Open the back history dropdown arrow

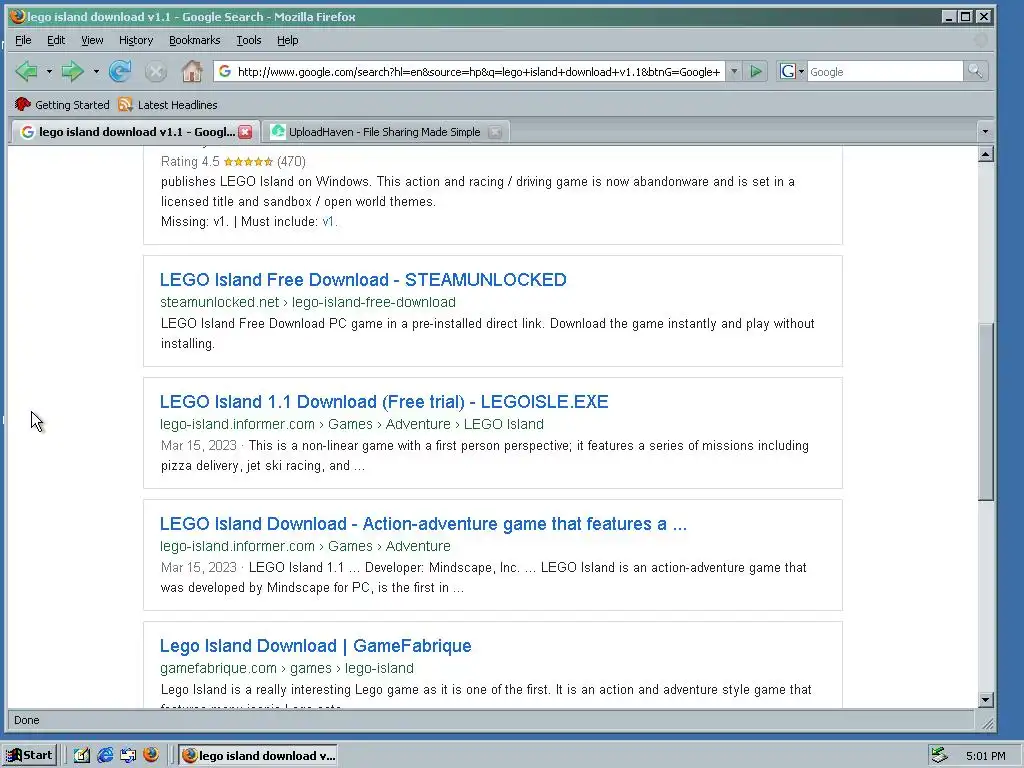[49, 71]
